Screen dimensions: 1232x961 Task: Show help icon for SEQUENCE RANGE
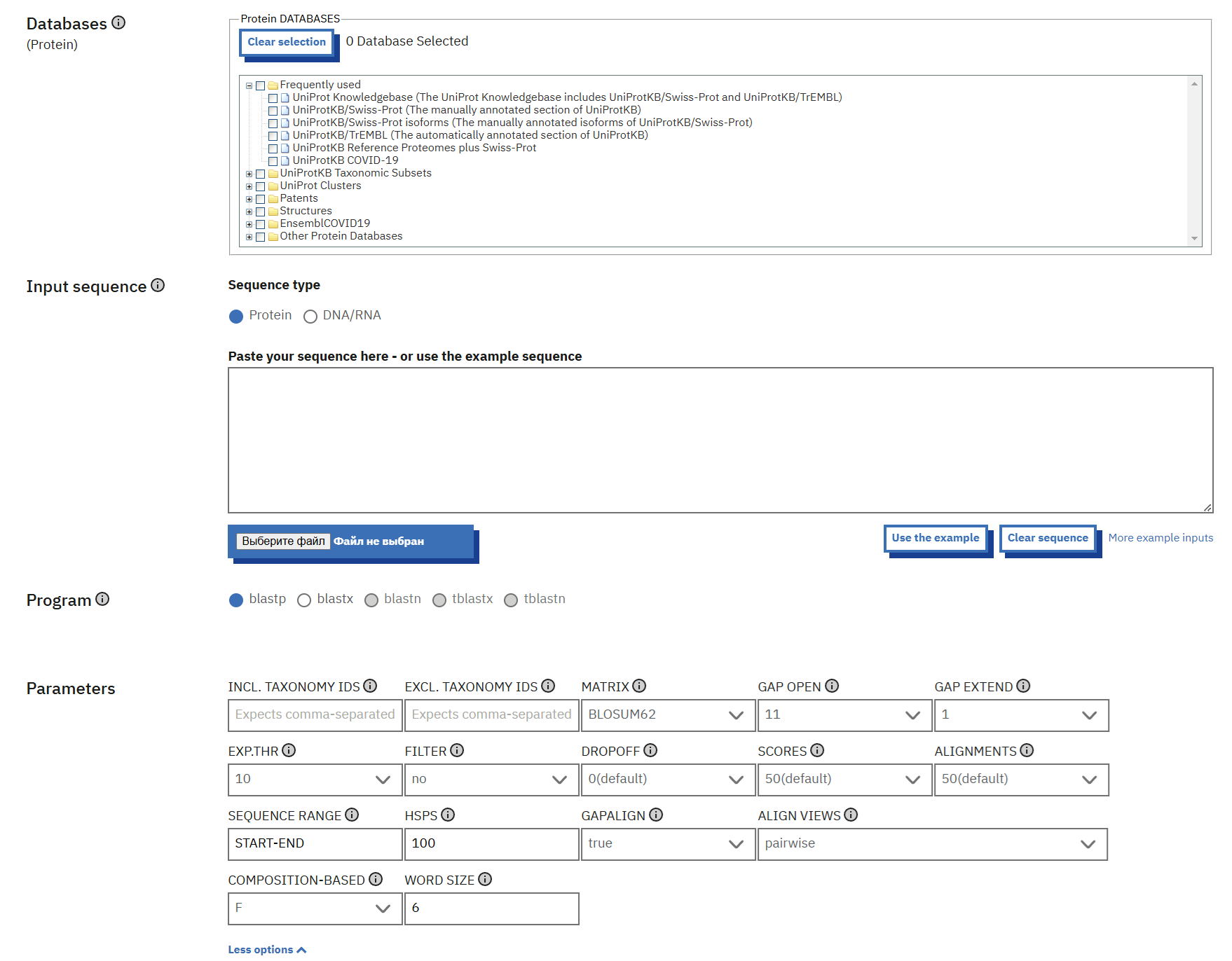pos(352,815)
